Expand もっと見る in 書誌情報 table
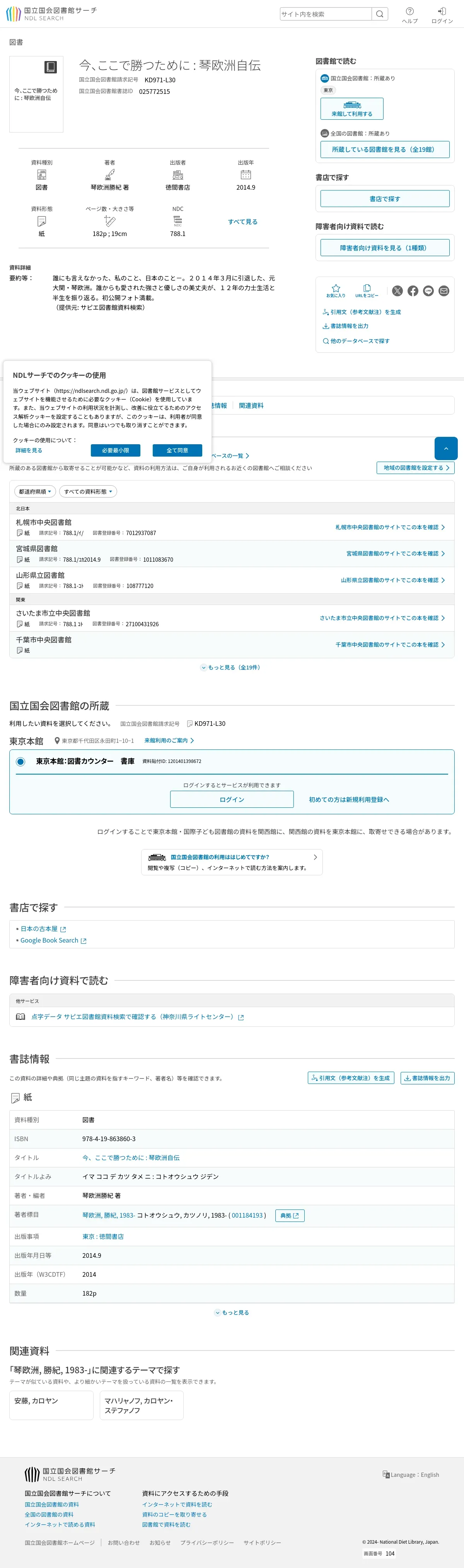The width and height of the screenshot is (464, 1568). point(232,1312)
